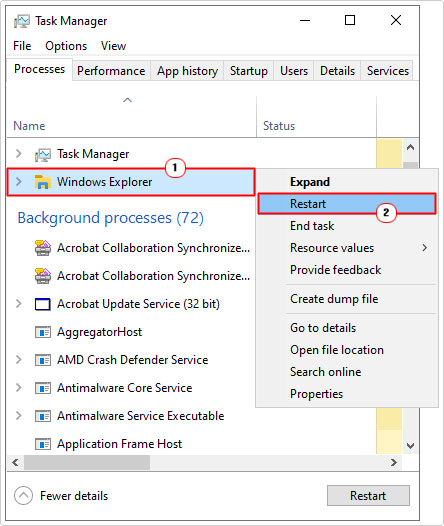Choose Search online in context menu
444x526 pixels.
[x=347, y=372]
